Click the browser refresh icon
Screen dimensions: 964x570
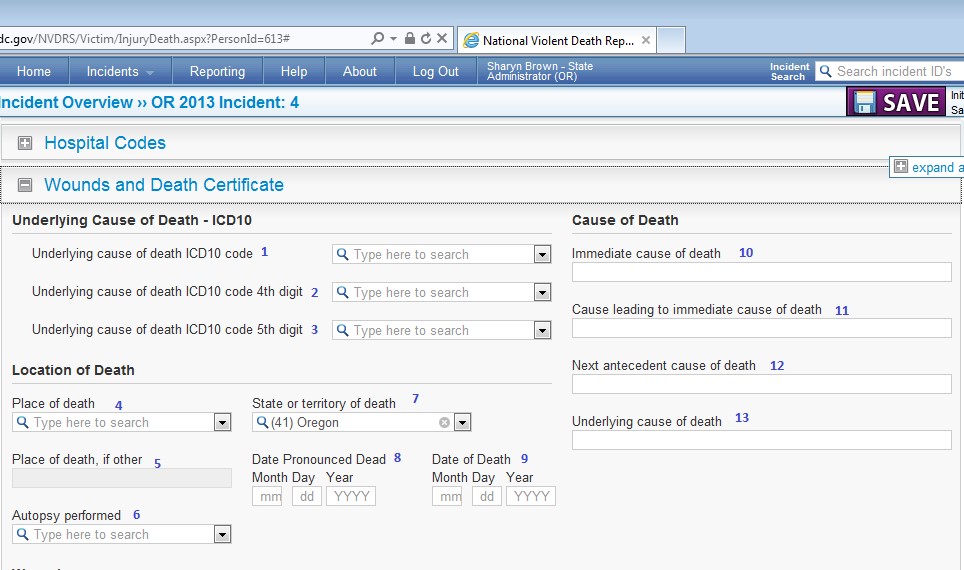pos(426,39)
